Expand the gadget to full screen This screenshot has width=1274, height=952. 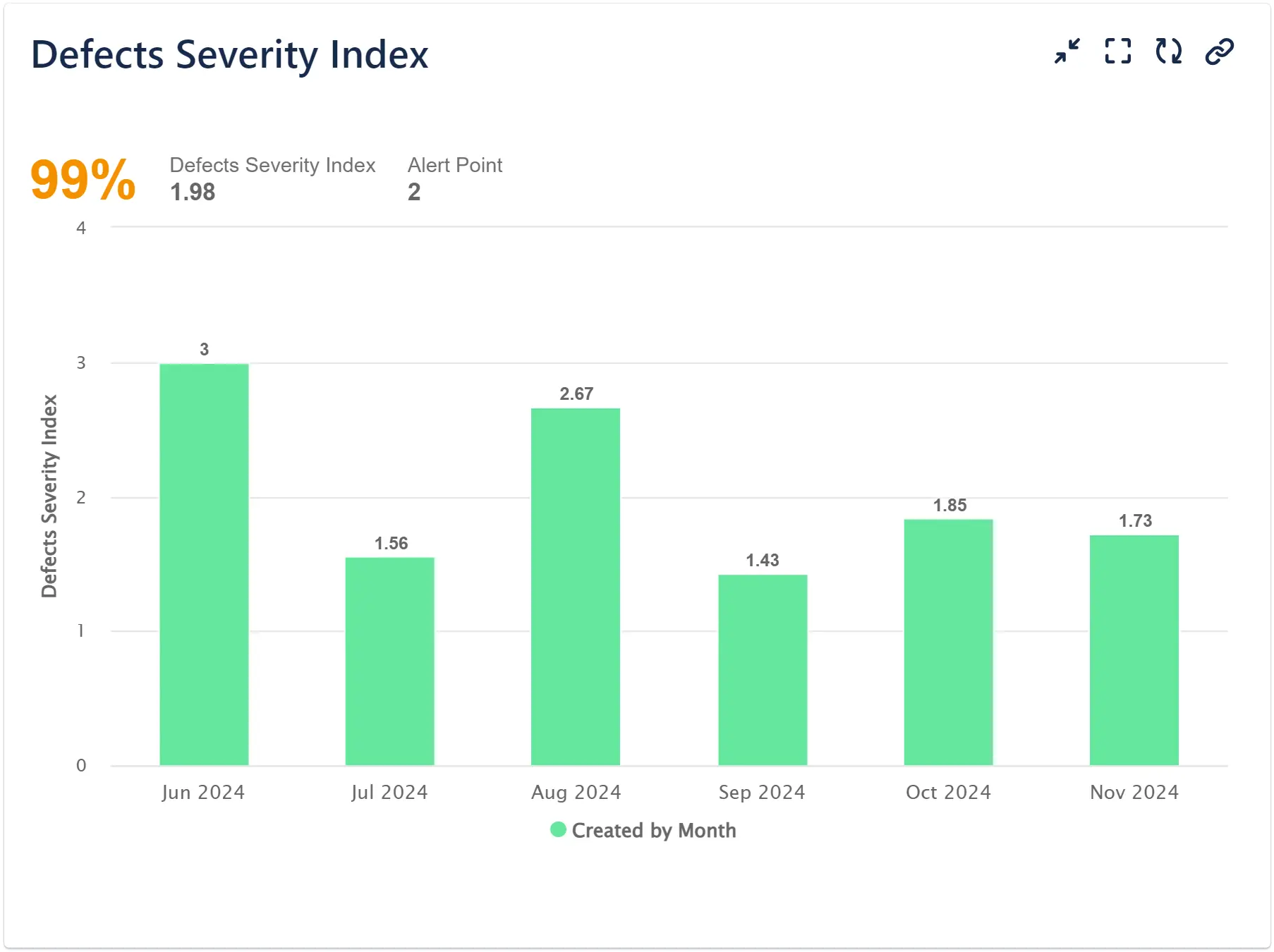[1117, 51]
